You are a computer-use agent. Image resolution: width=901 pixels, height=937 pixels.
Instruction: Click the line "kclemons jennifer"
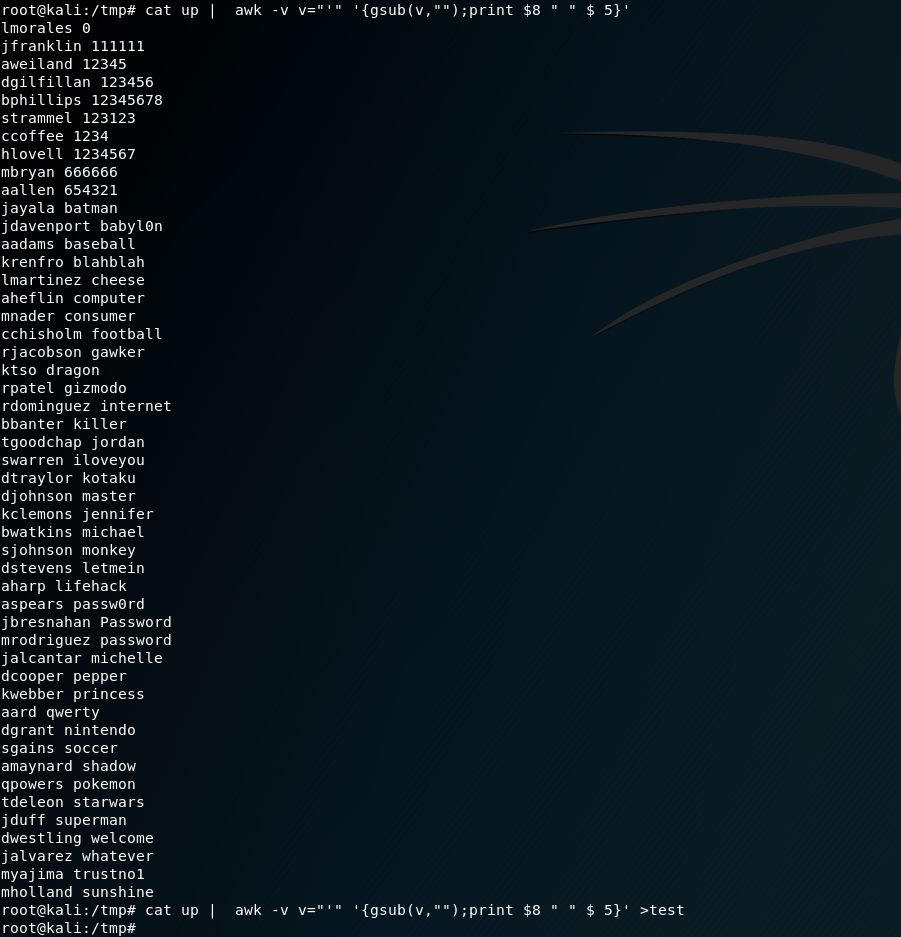78,514
